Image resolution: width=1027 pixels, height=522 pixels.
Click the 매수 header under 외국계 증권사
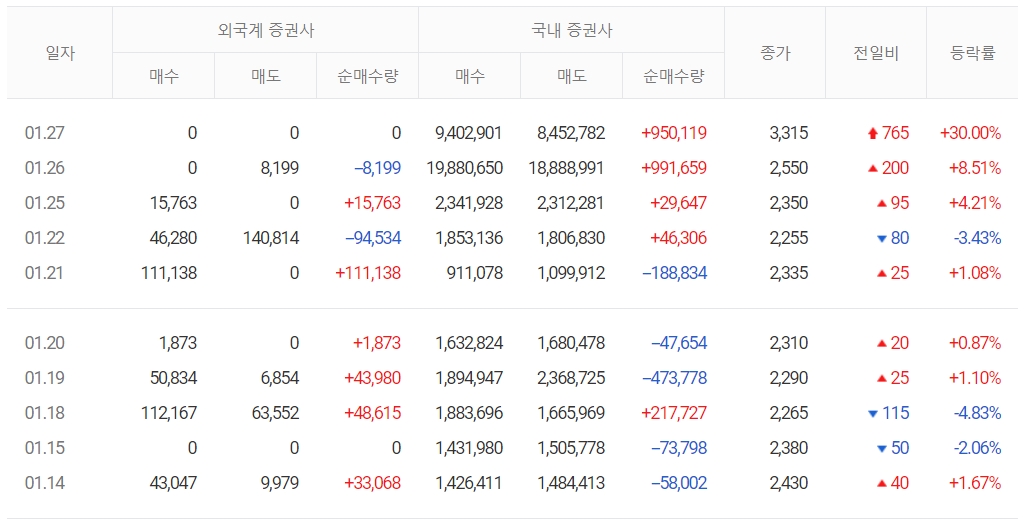point(164,77)
